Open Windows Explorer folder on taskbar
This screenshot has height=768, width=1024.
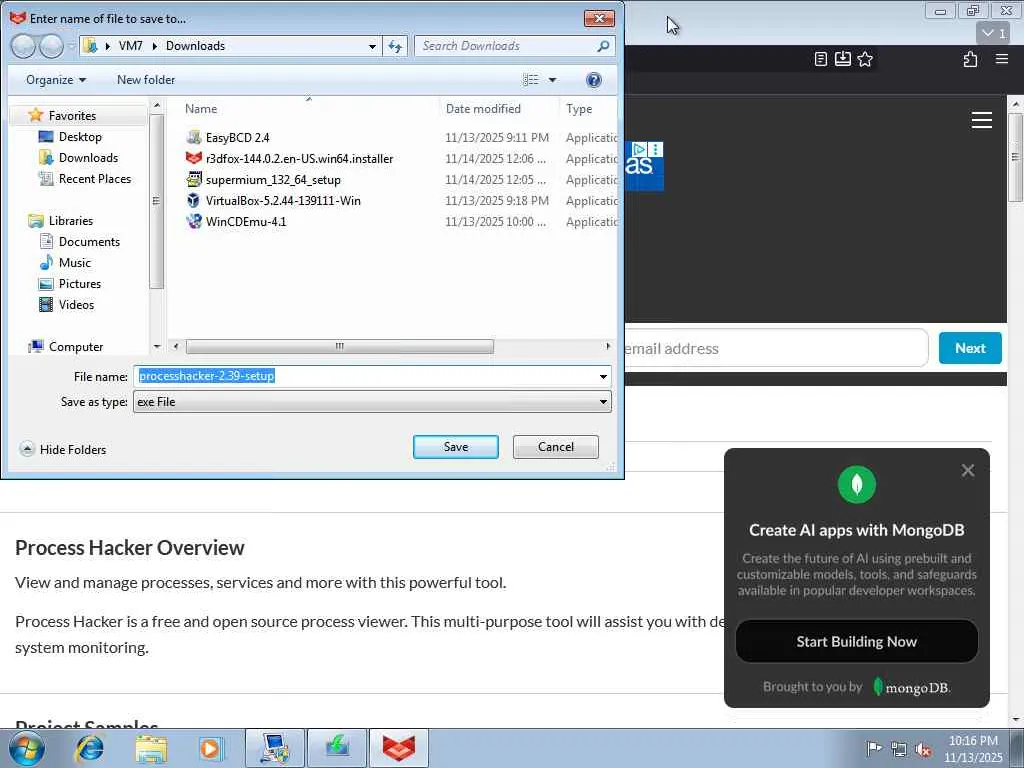point(152,748)
